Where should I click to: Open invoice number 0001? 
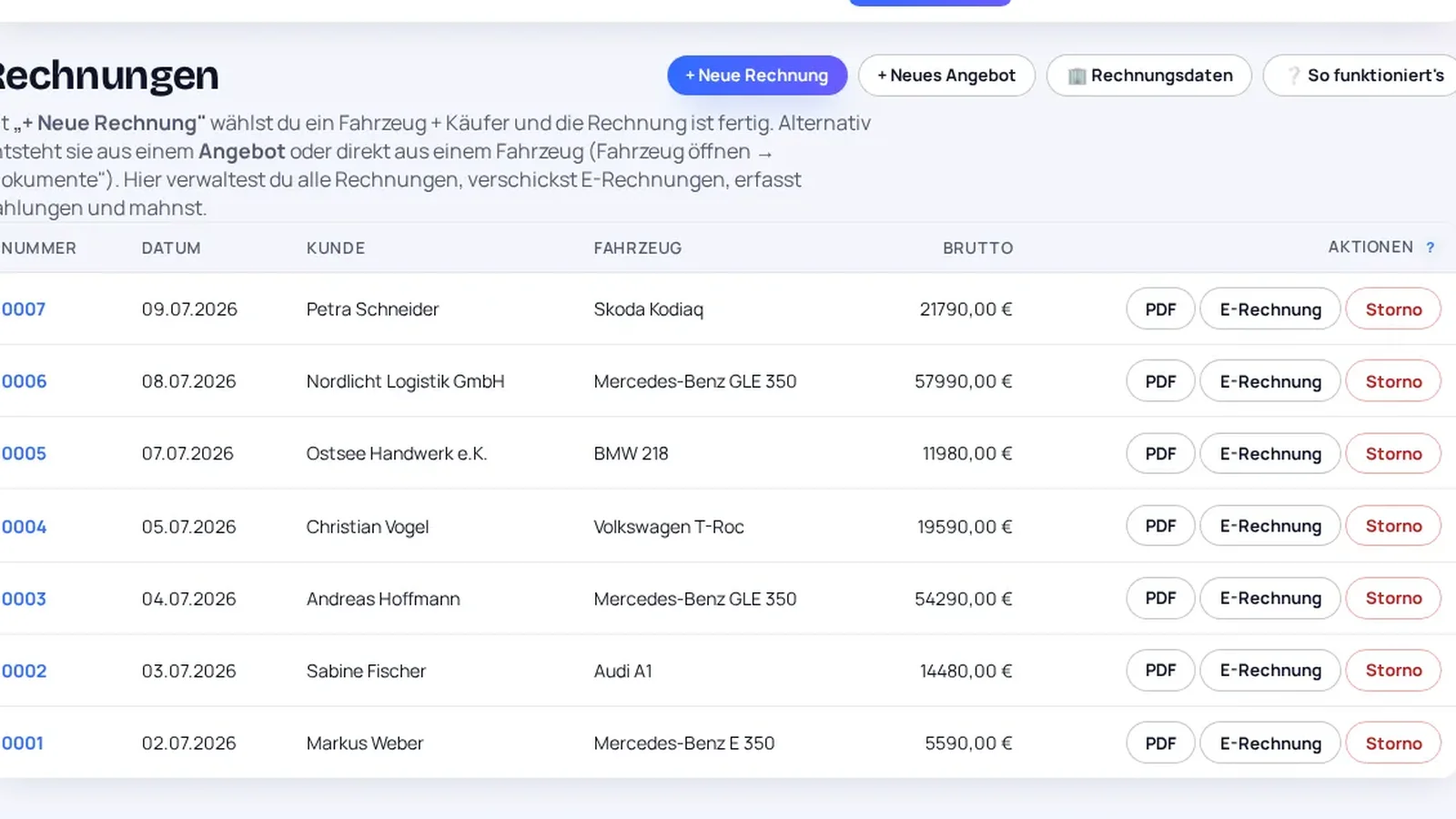[x=22, y=743]
